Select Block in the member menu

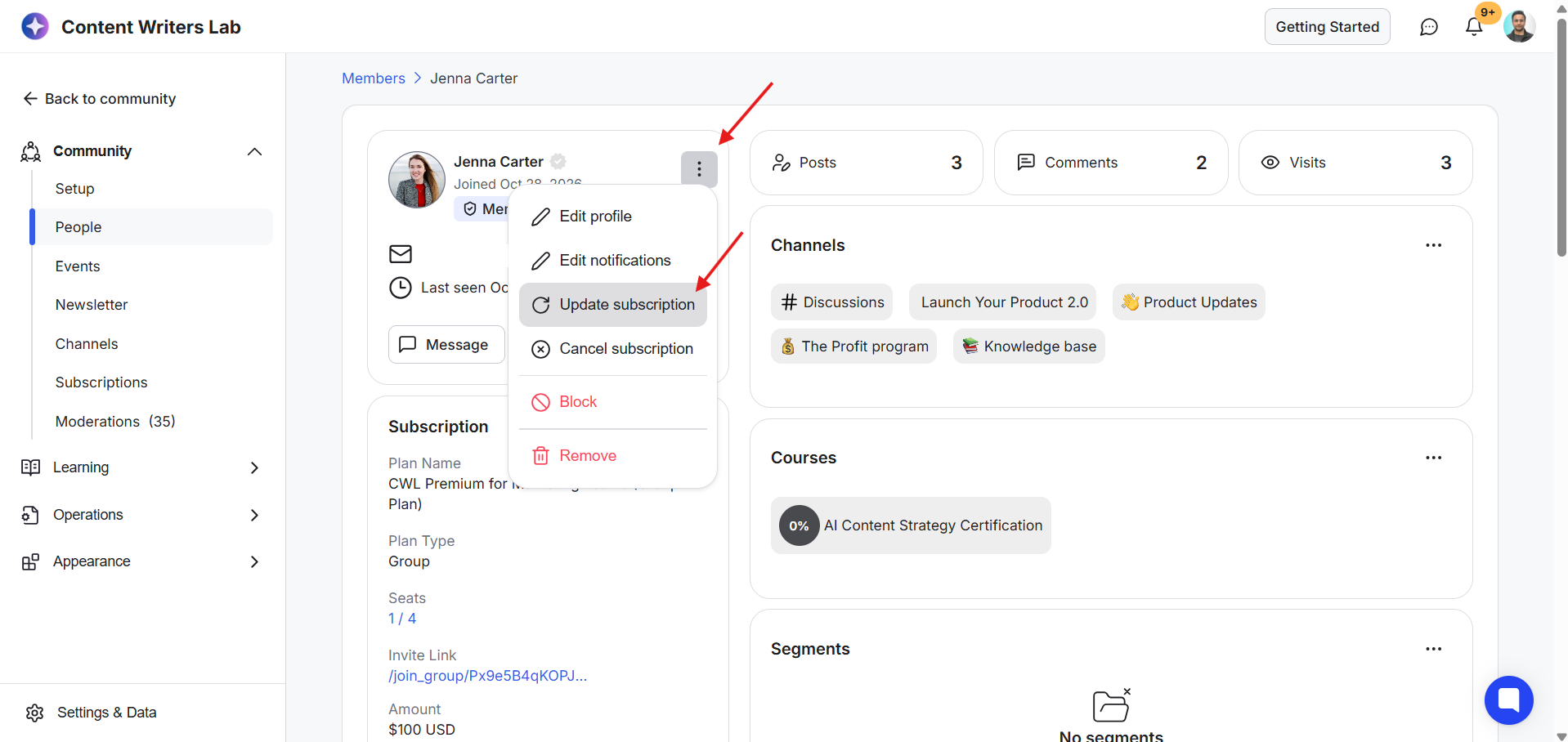[x=613, y=402]
